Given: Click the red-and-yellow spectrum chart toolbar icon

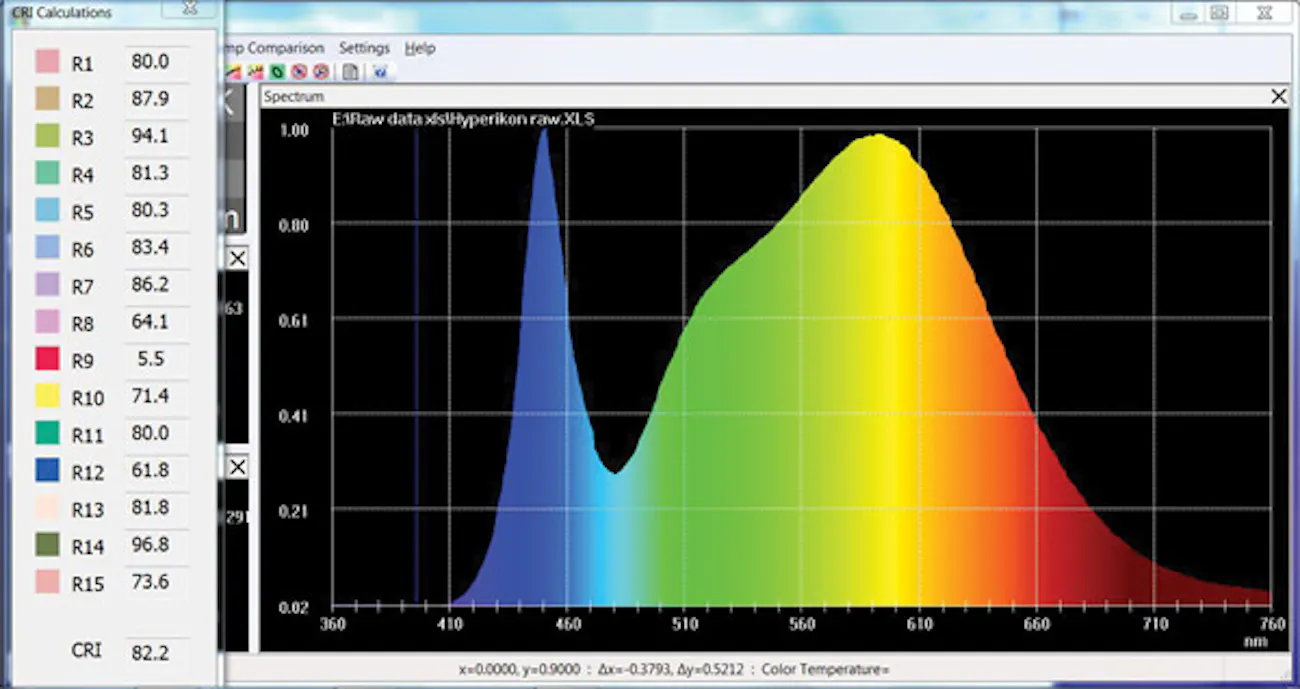Looking at the screenshot, I should point(255,72).
